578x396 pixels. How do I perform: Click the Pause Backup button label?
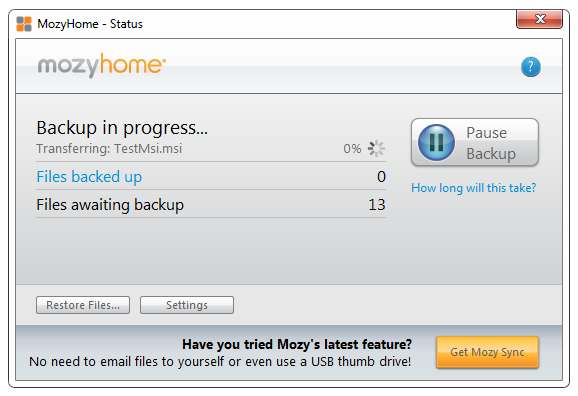[491, 143]
